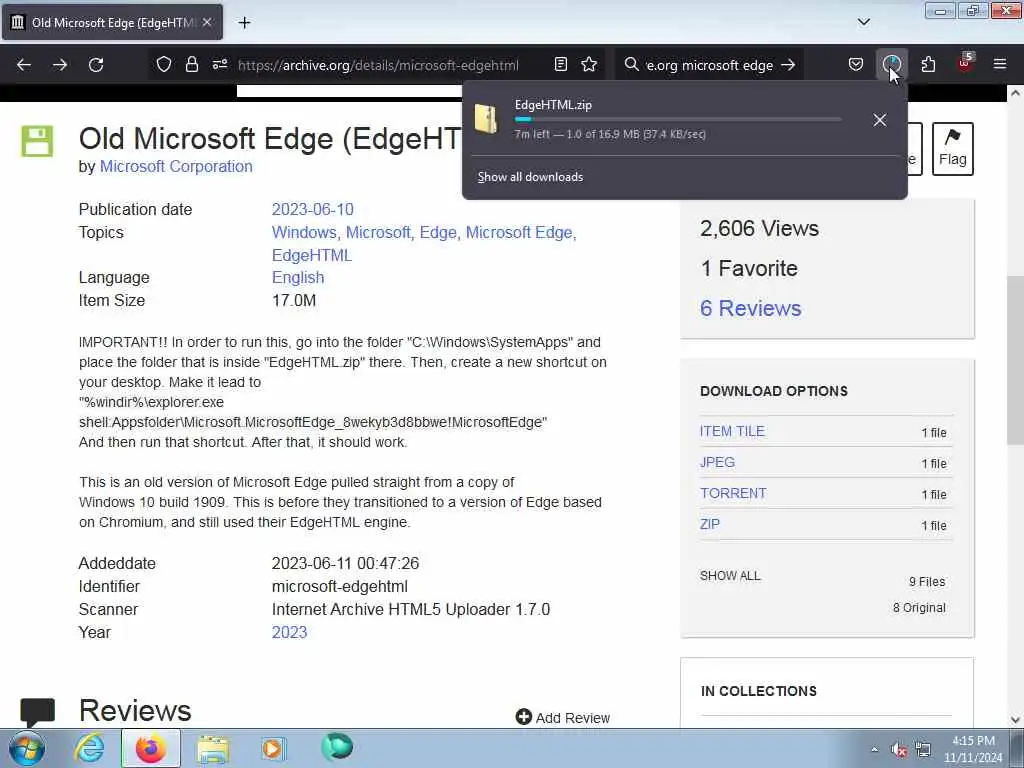Open the EdgeHTML topic link
1024x768 pixels.
pyautogui.click(x=312, y=255)
